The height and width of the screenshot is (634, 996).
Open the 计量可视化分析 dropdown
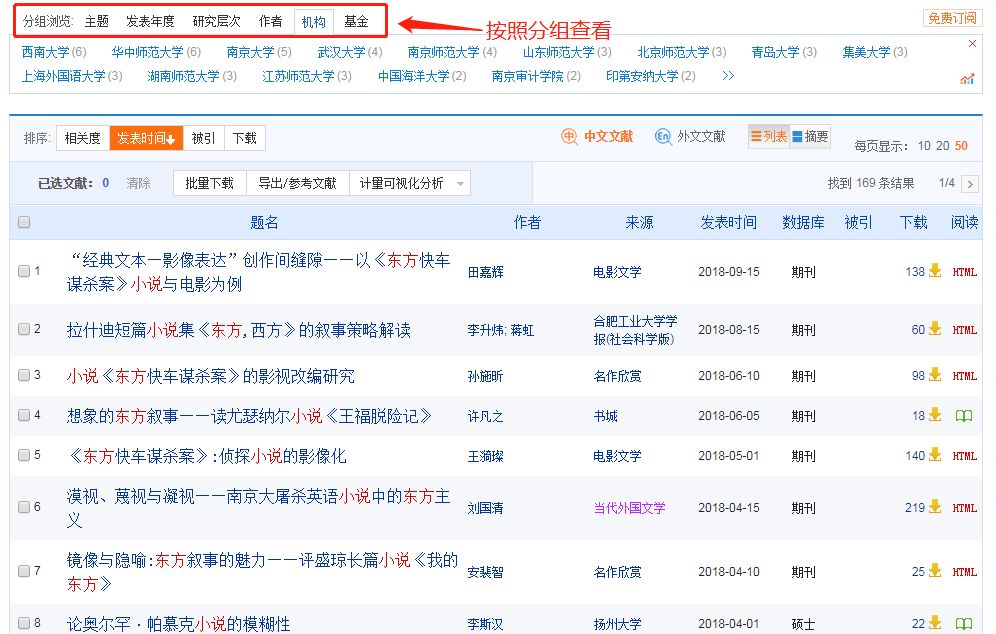410,184
